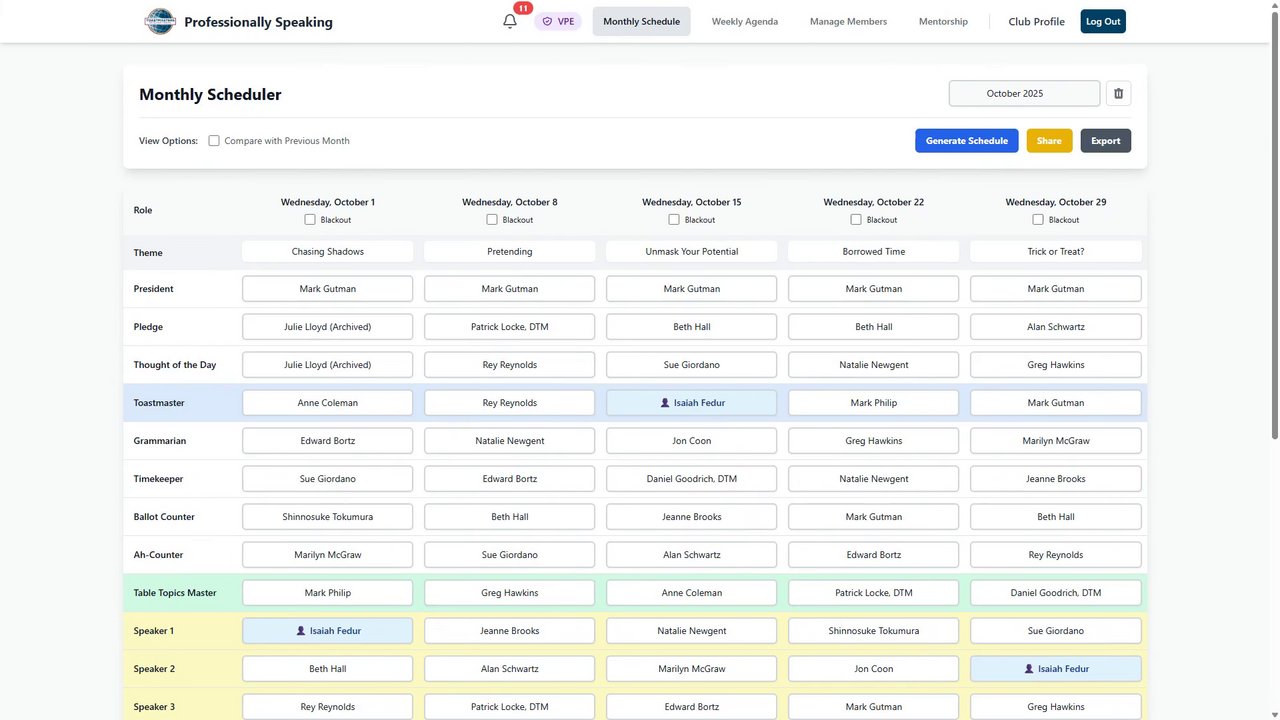Select October 29 Pledge cell Alan Schwartz
This screenshot has width=1280, height=720.
click(x=1056, y=327)
